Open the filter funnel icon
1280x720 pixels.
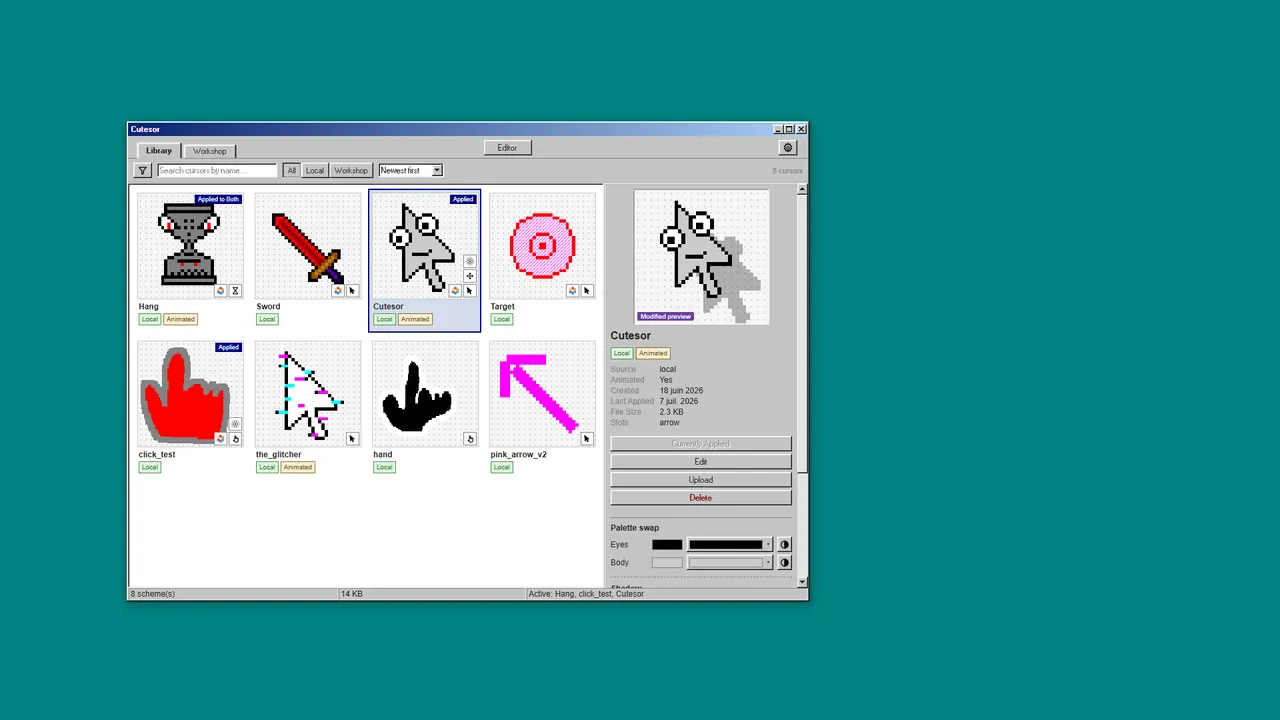click(x=143, y=171)
